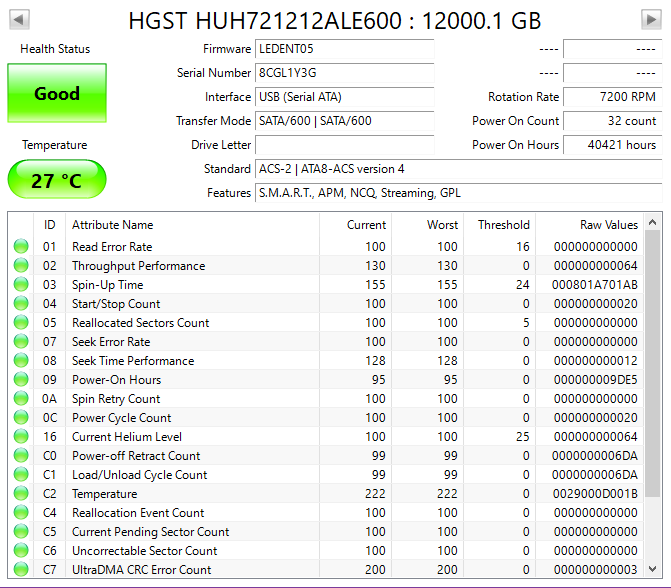Click the Power On Hours value field
671x588 pixels.
611,145
